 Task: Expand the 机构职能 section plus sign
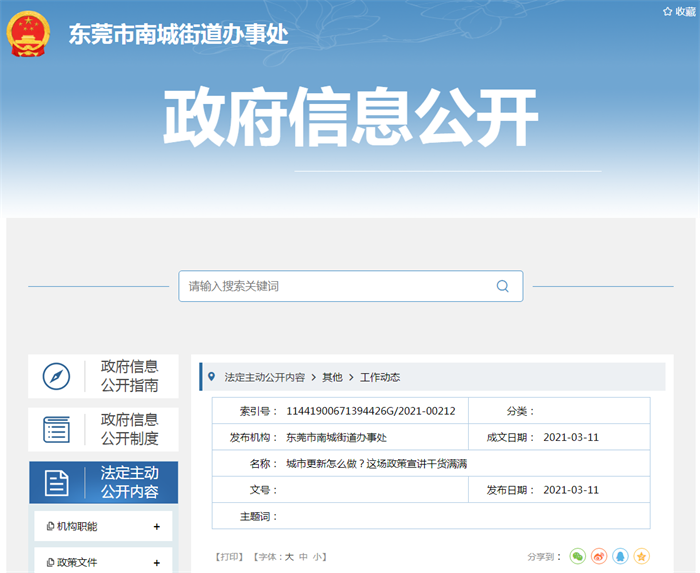156,527
